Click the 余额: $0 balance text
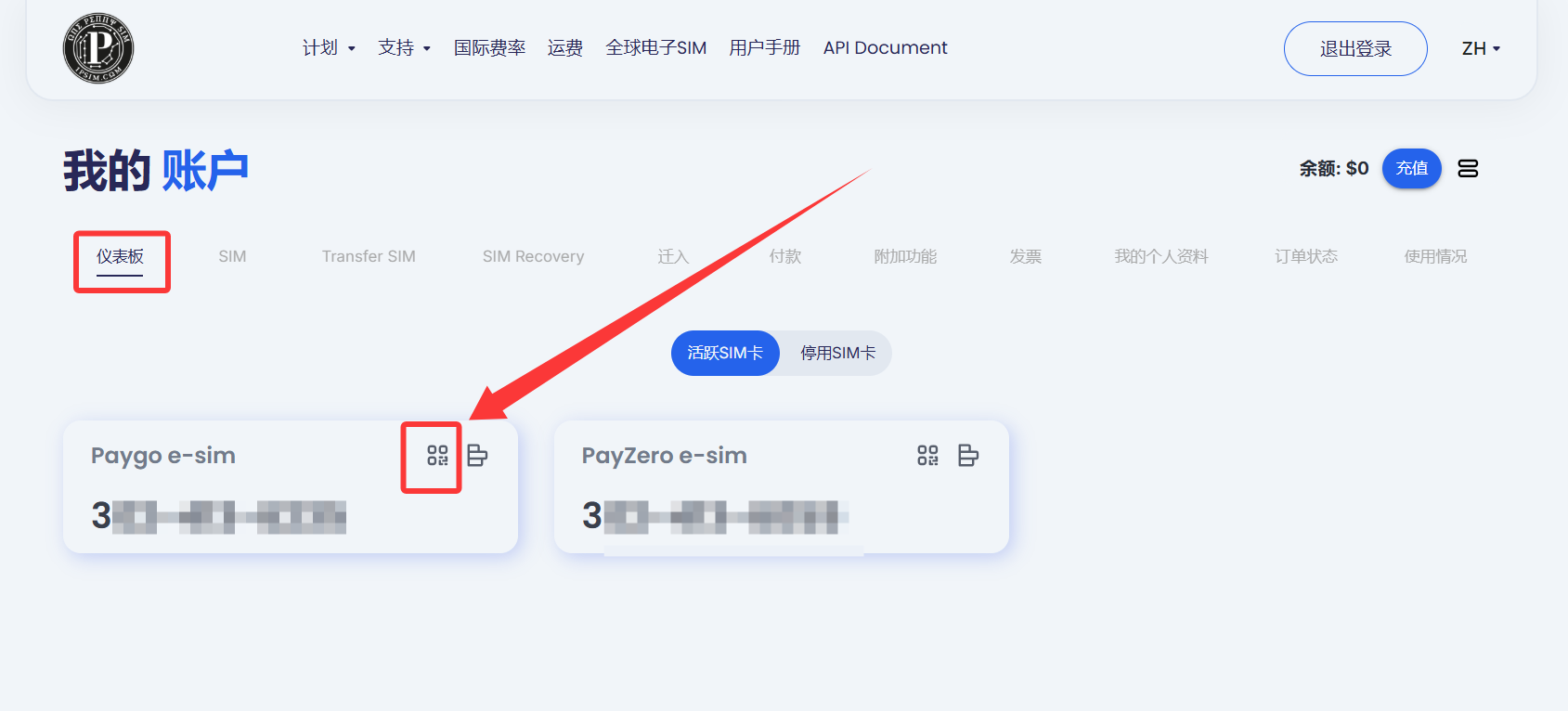Image resolution: width=1568 pixels, height=711 pixels. tap(1334, 168)
